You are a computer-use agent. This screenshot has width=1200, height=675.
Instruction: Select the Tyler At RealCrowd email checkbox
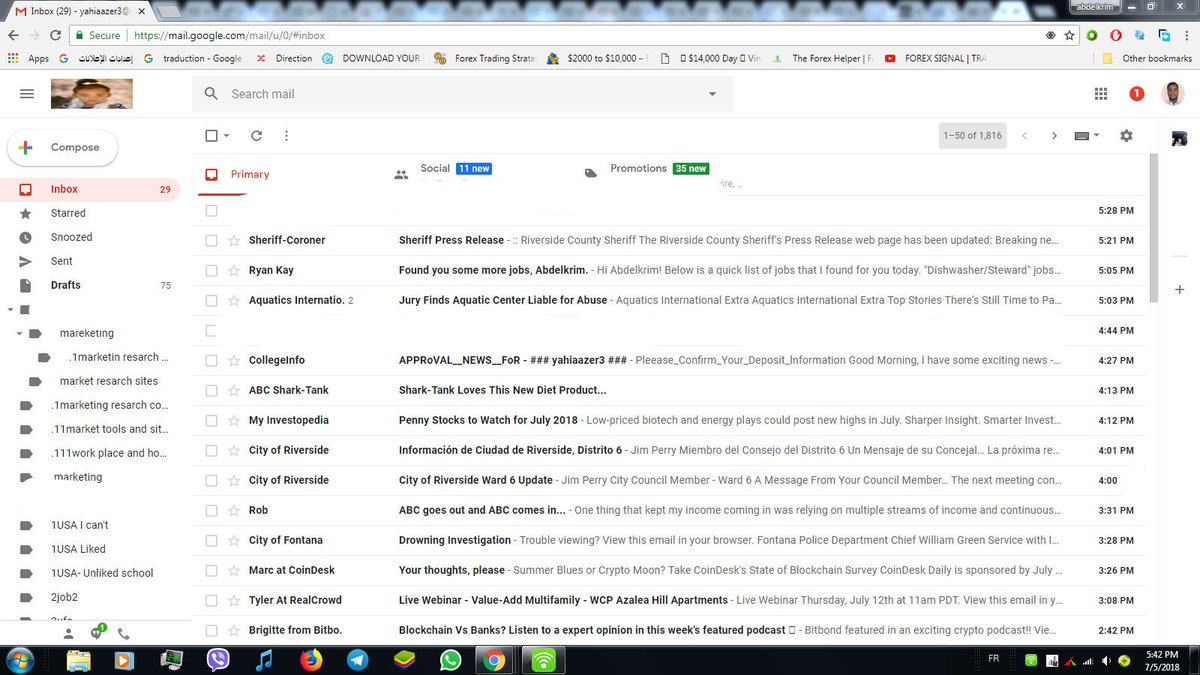click(211, 600)
